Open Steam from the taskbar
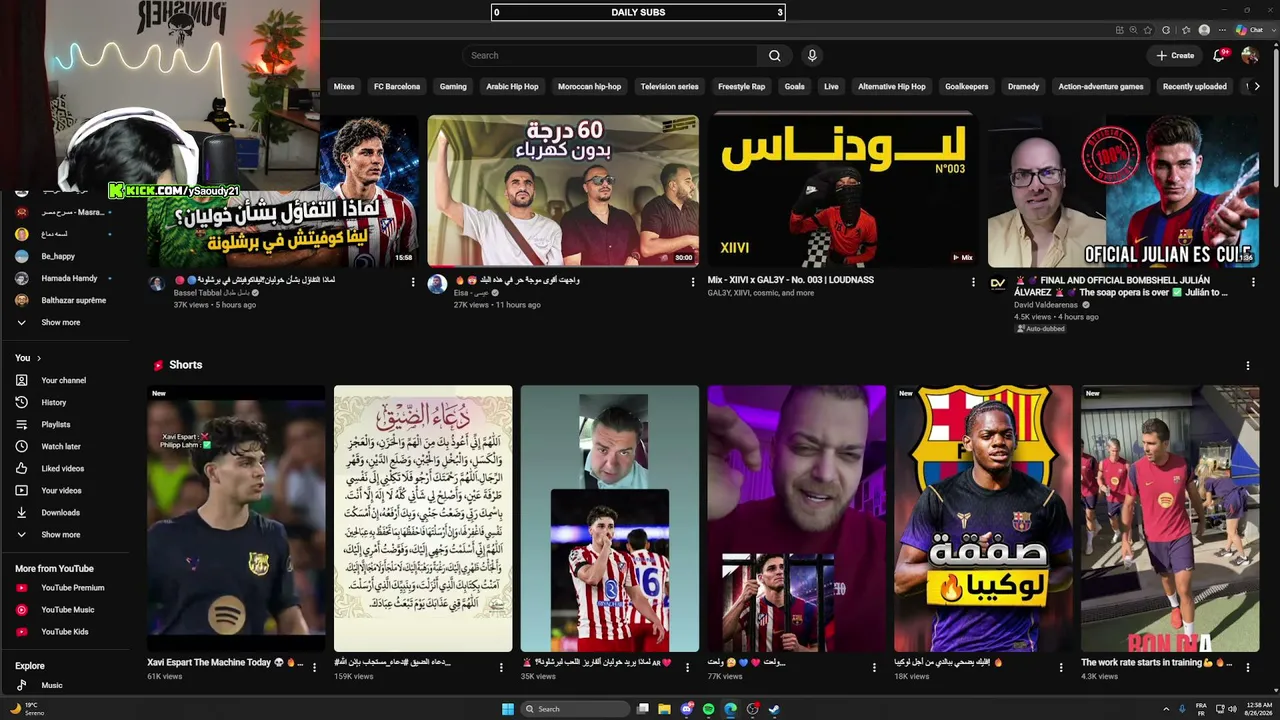The height and width of the screenshot is (720, 1280). point(774,709)
